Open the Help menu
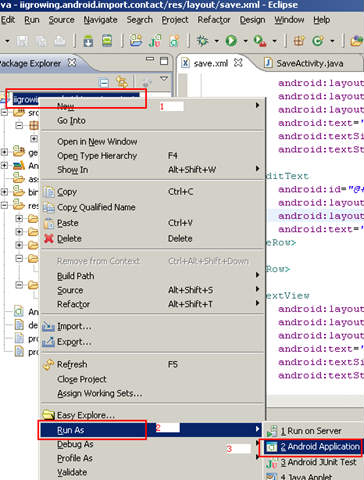 coord(321,20)
